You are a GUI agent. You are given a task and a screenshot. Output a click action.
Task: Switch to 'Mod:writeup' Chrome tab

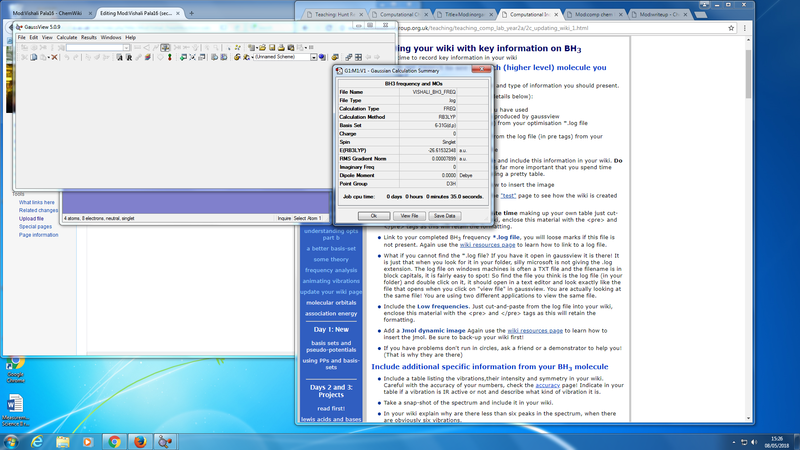tap(659, 14)
